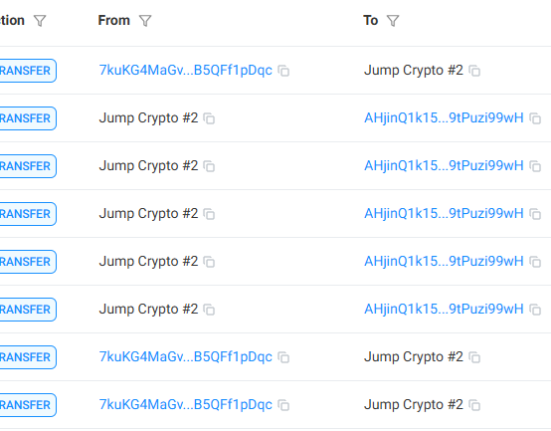The width and height of the screenshot is (551, 431).
Task: Open AHjinQ1k15...9tPuzi99wH link in fourth row
Action: [x=444, y=214]
